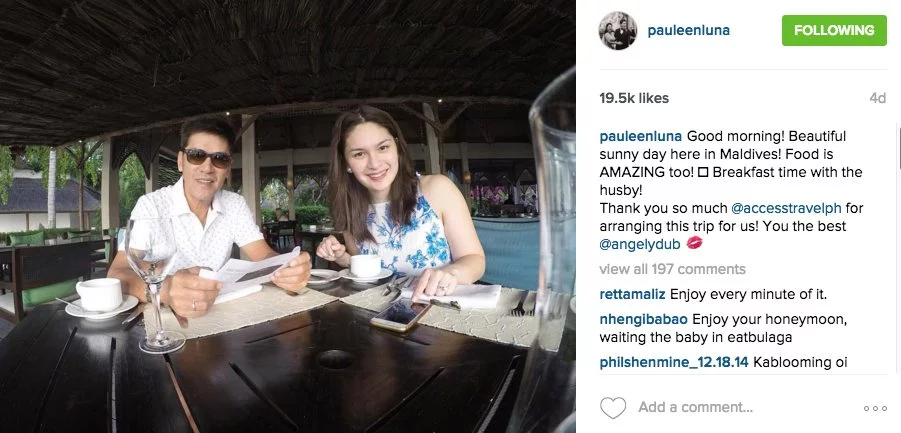
Task: Open rettamaliz commenter profile
Action: point(632,295)
